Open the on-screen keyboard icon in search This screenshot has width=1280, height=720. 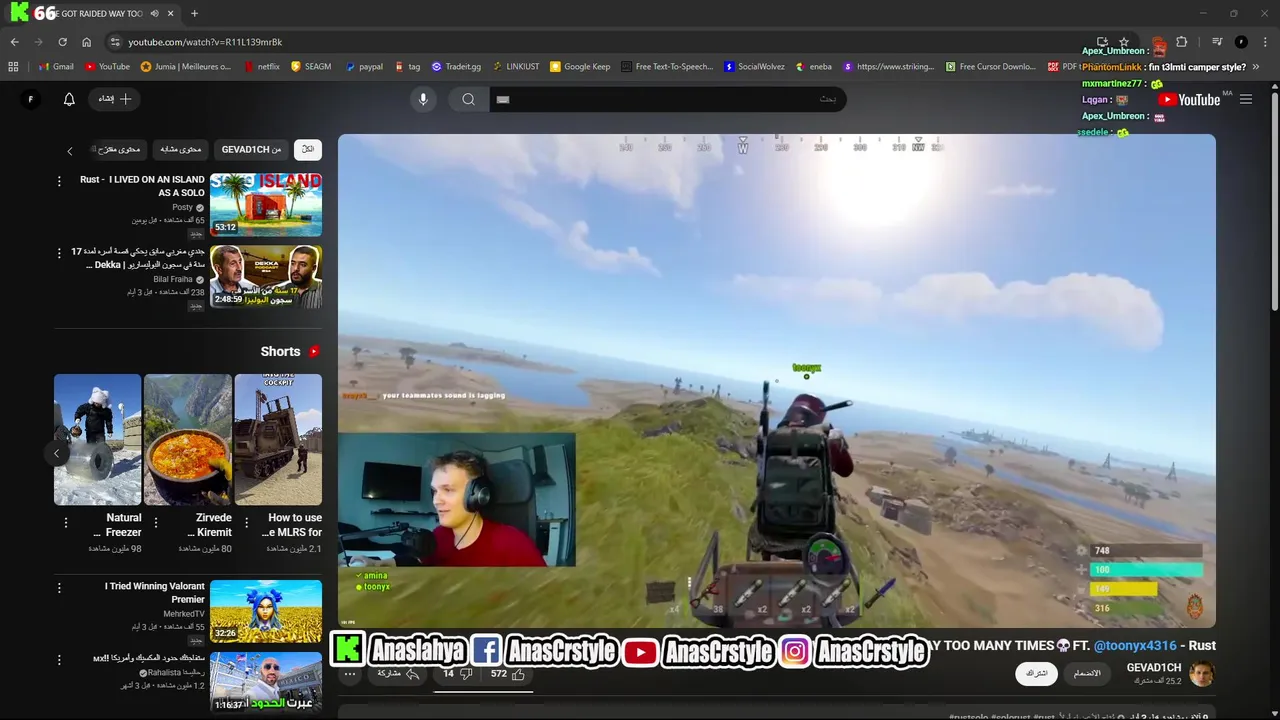tap(503, 99)
